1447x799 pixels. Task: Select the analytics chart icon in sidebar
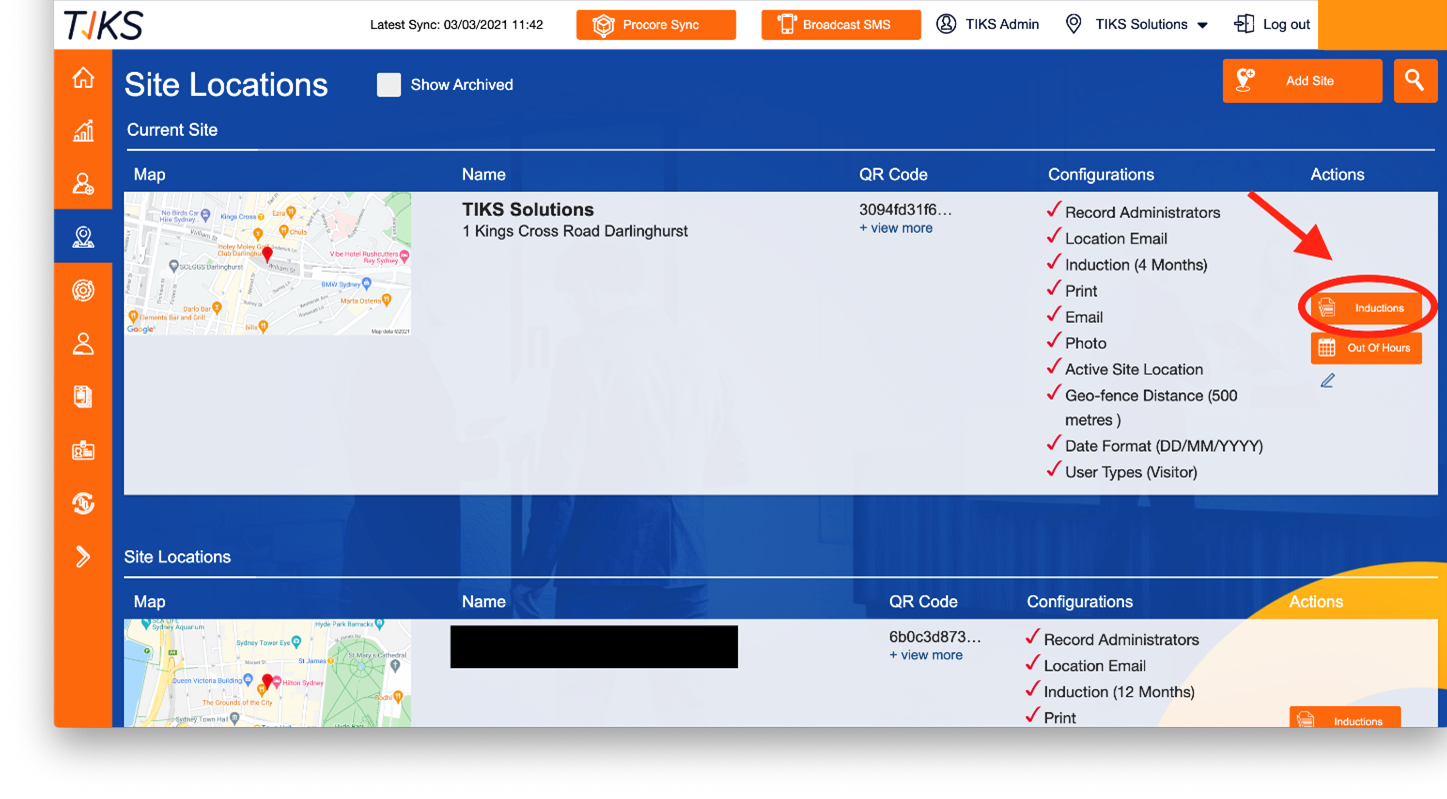[x=84, y=130]
